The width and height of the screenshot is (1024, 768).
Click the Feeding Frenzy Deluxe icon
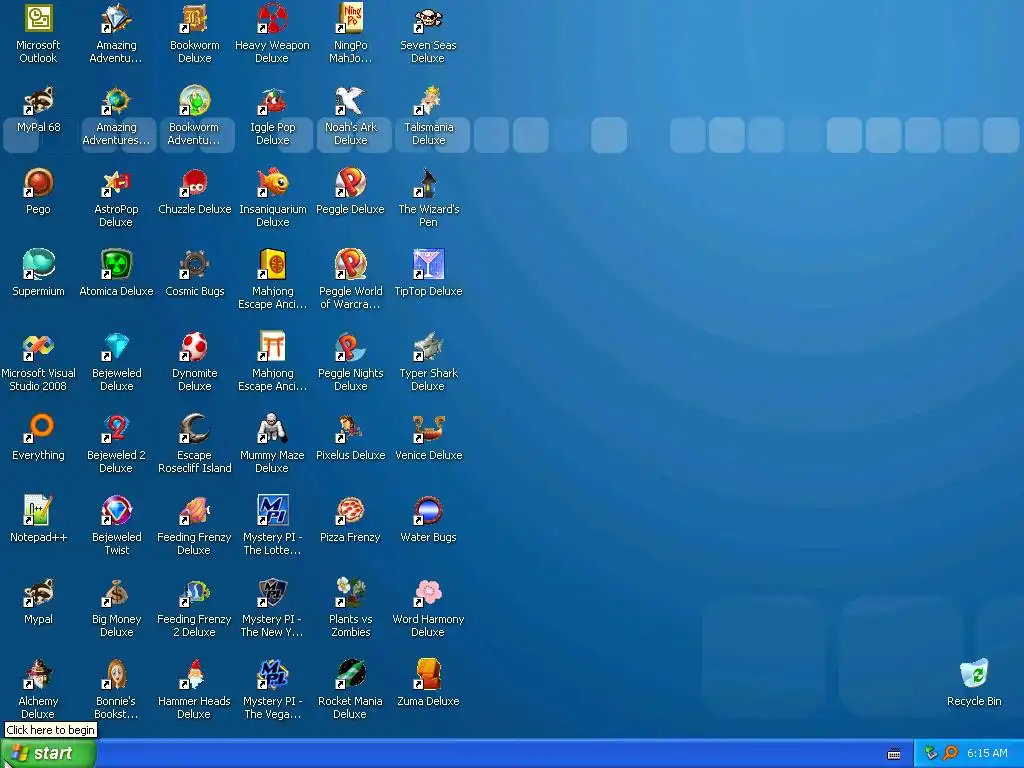pos(194,510)
